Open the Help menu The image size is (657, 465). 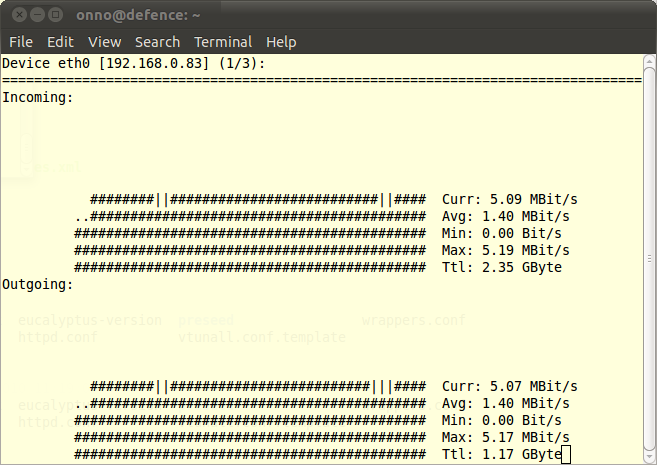coord(281,42)
